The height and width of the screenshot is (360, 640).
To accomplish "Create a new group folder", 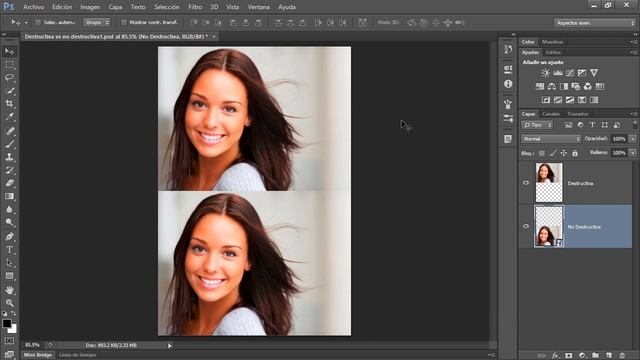I will click(x=596, y=356).
